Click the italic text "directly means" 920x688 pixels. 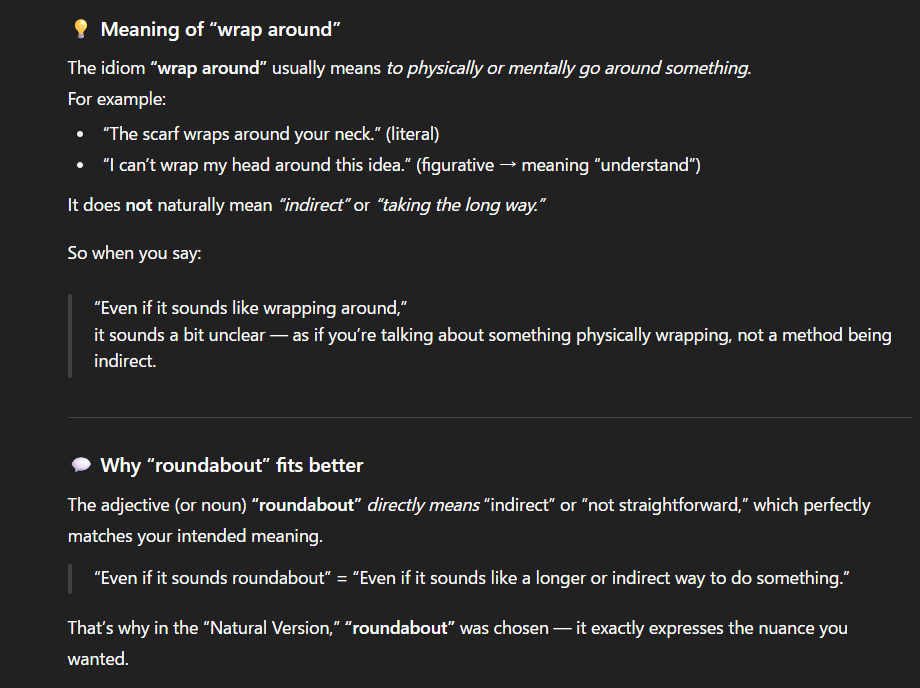(x=423, y=506)
